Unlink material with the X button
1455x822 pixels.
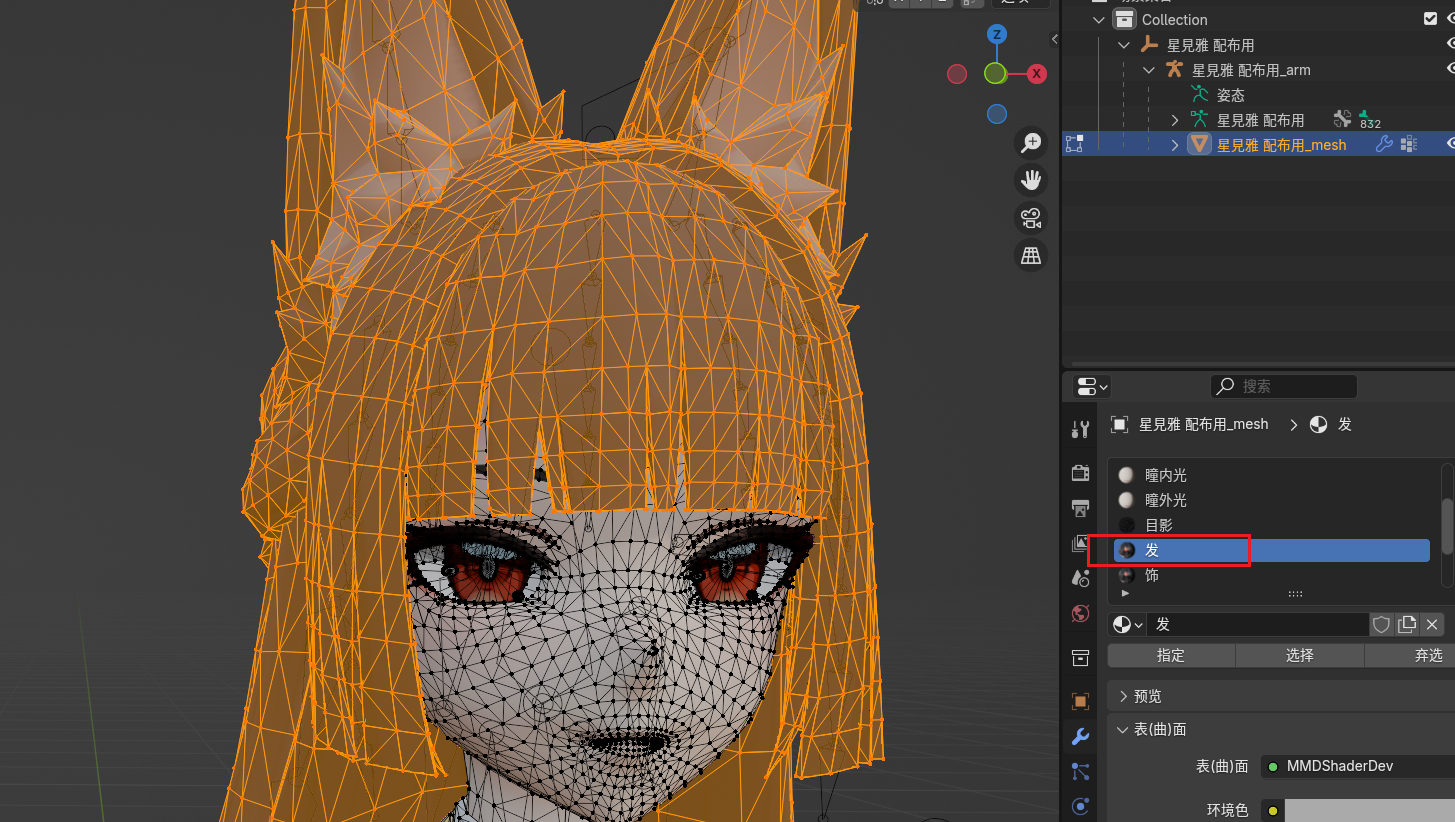pos(1432,624)
